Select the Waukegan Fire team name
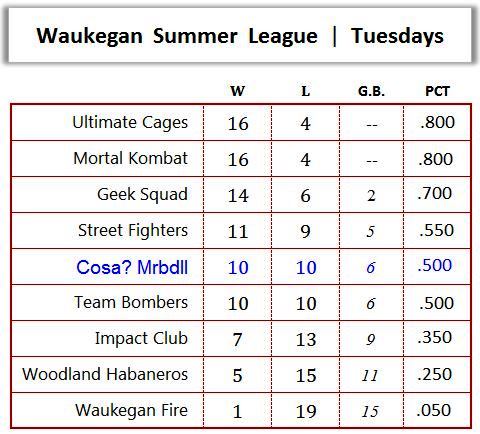Image resolution: width=480 pixels, height=434 pixels. point(131,410)
